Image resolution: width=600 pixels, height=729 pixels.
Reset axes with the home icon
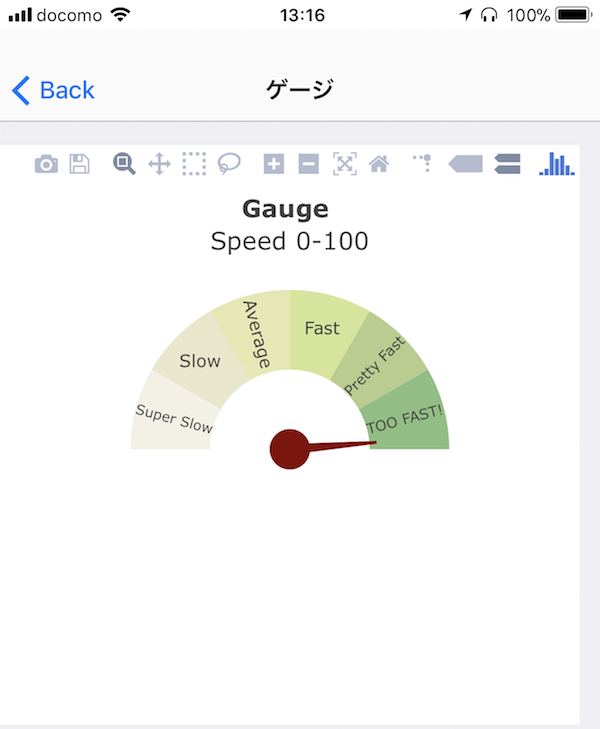click(379, 164)
